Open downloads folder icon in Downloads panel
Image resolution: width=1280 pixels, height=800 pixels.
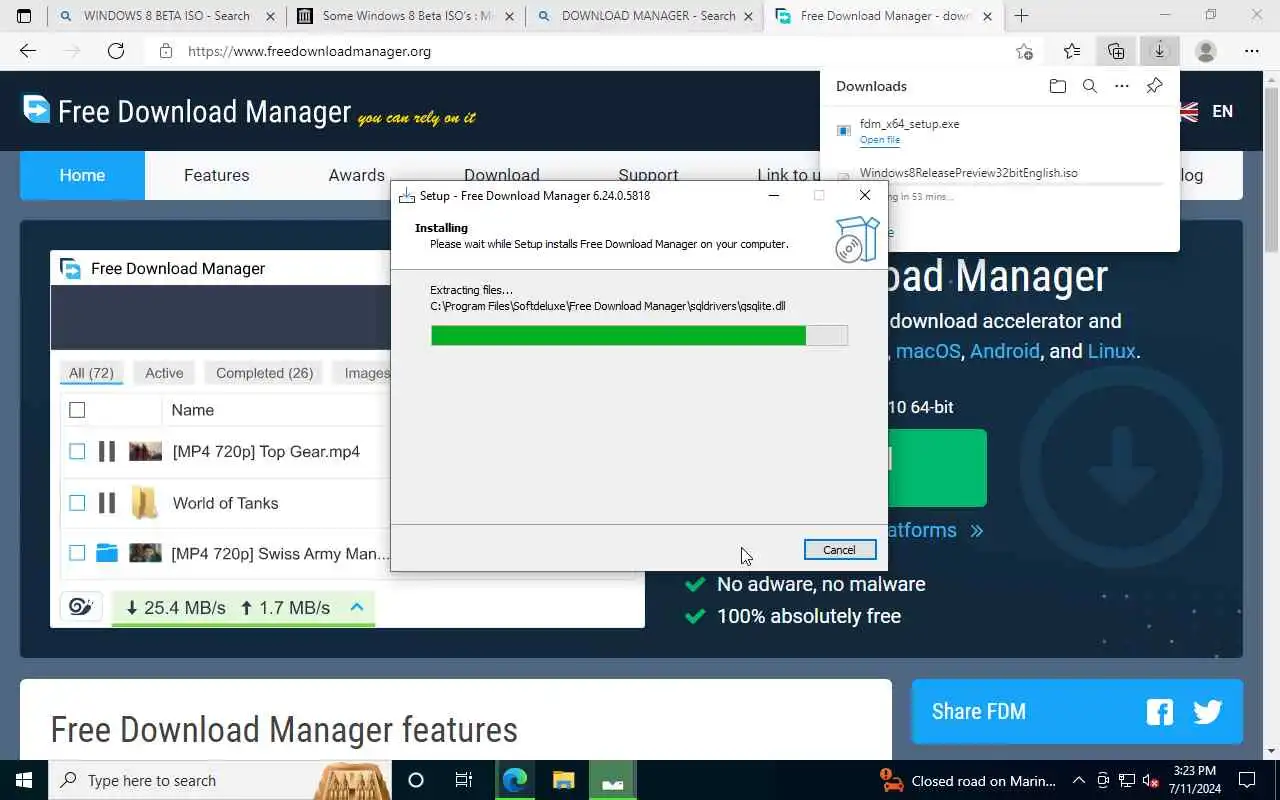1058,86
